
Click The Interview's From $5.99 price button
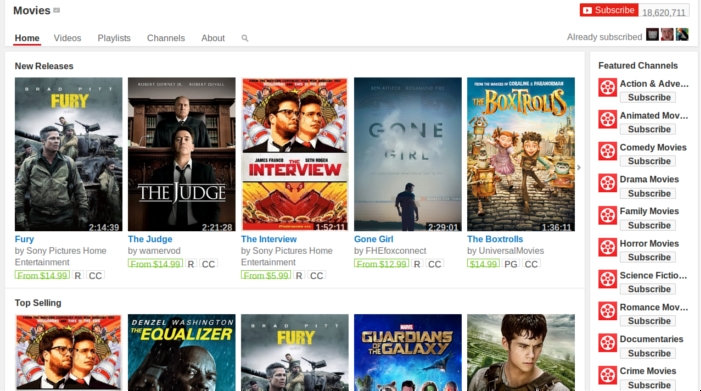point(266,275)
